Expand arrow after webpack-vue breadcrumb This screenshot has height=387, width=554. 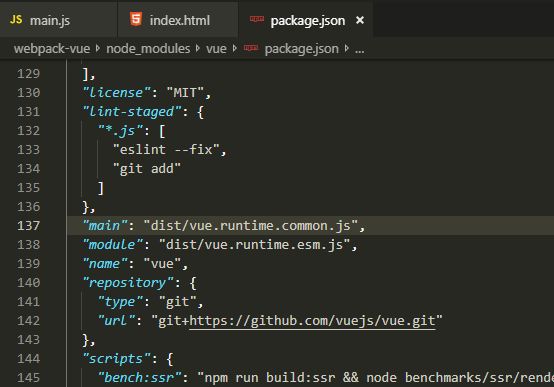[98, 48]
